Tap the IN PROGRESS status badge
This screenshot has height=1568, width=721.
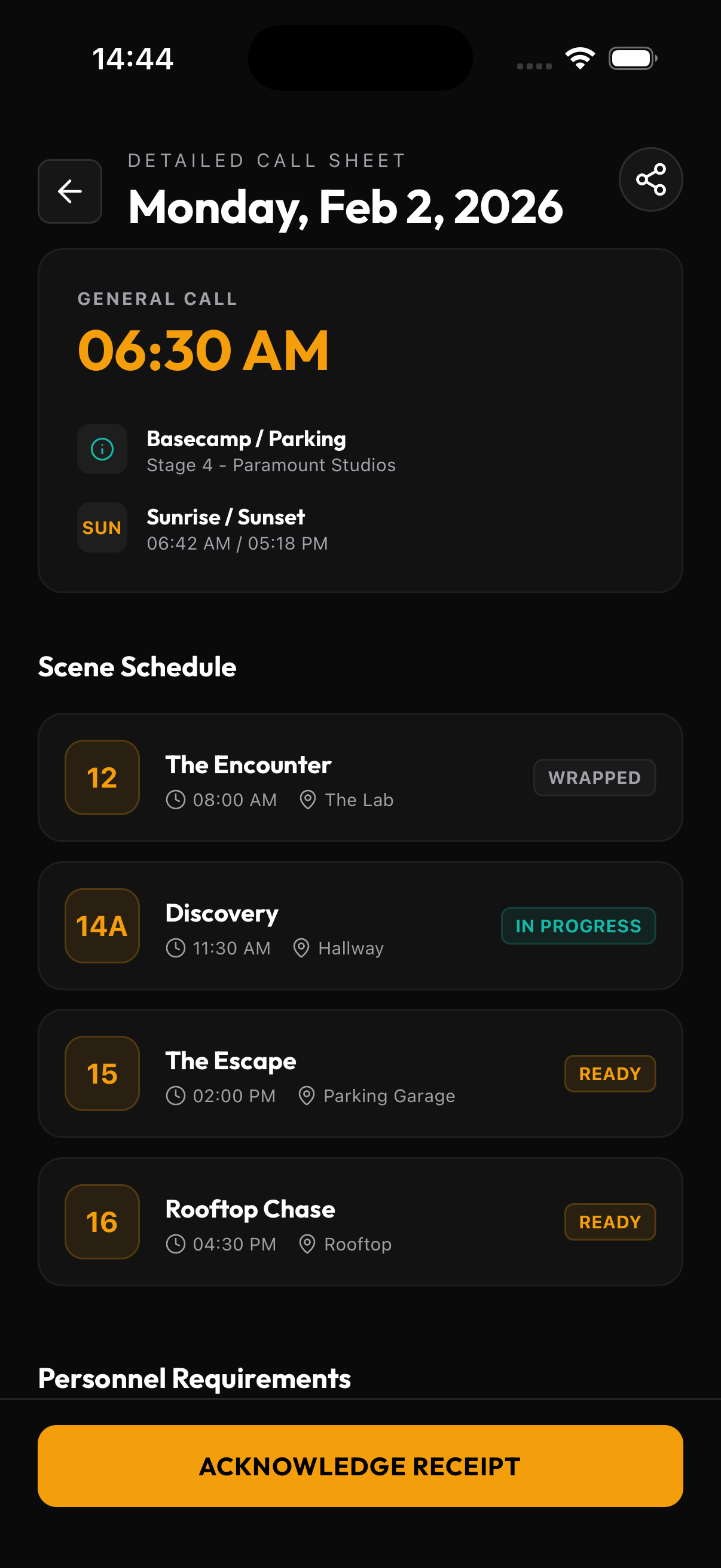coord(578,926)
